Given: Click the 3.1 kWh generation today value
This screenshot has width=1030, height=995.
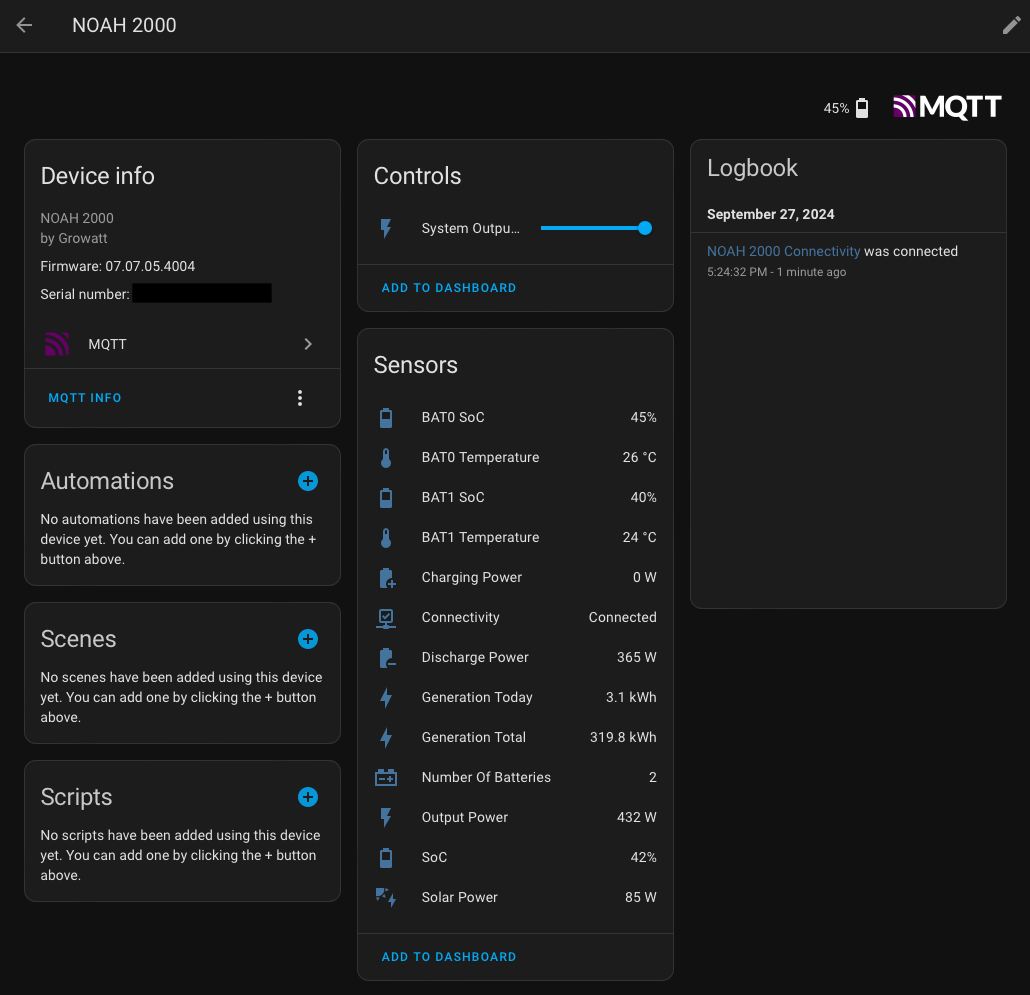Looking at the screenshot, I should [631, 697].
